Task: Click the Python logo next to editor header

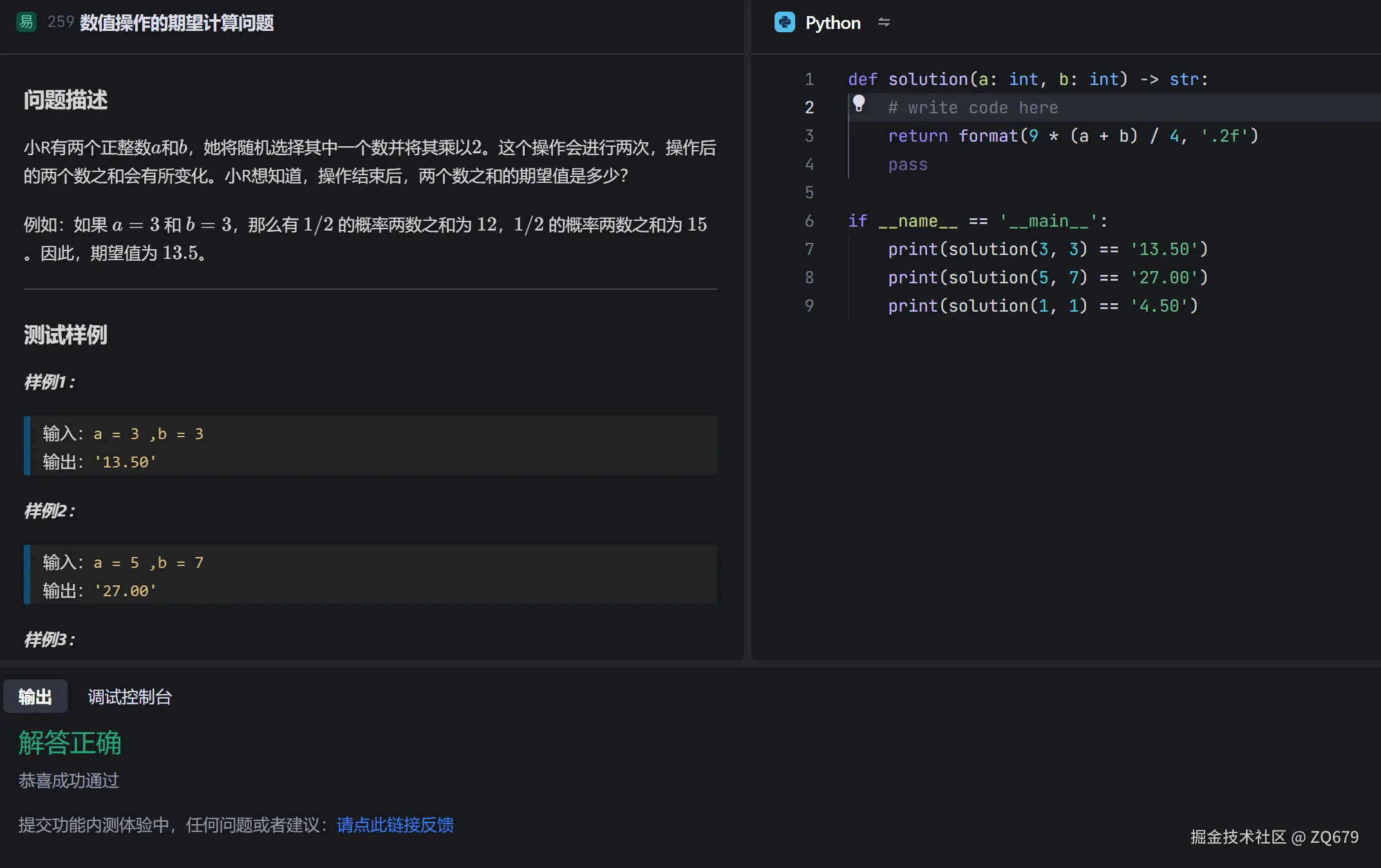Action: (784, 23)
